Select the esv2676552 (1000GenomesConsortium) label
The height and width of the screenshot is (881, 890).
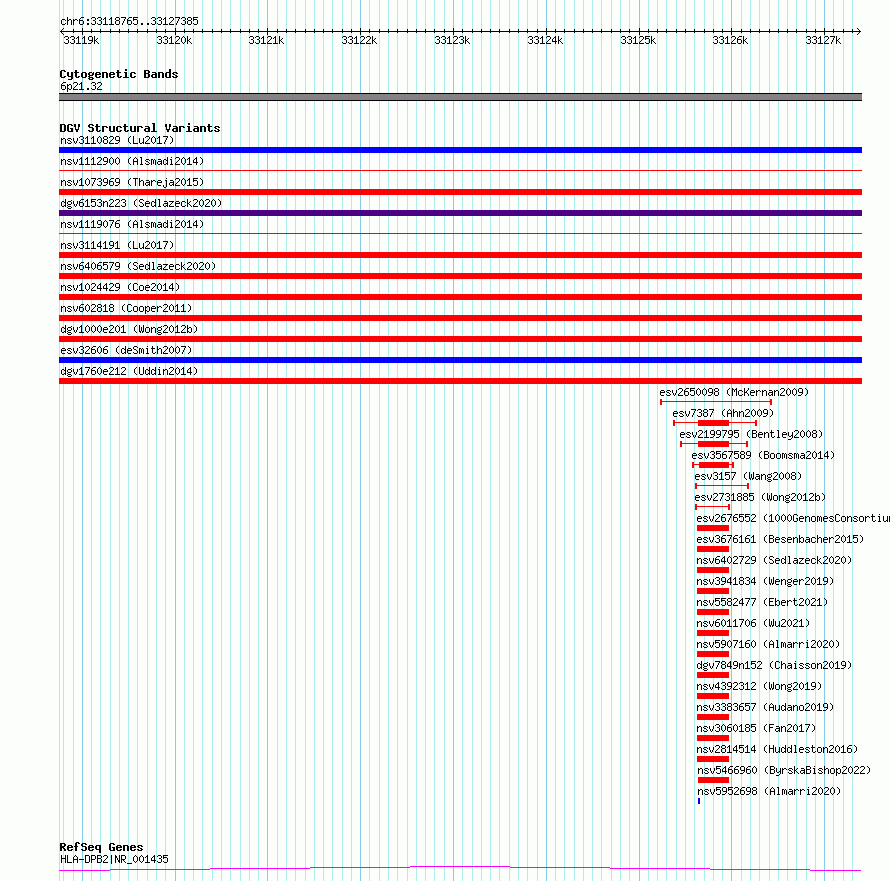pos(793,518)
